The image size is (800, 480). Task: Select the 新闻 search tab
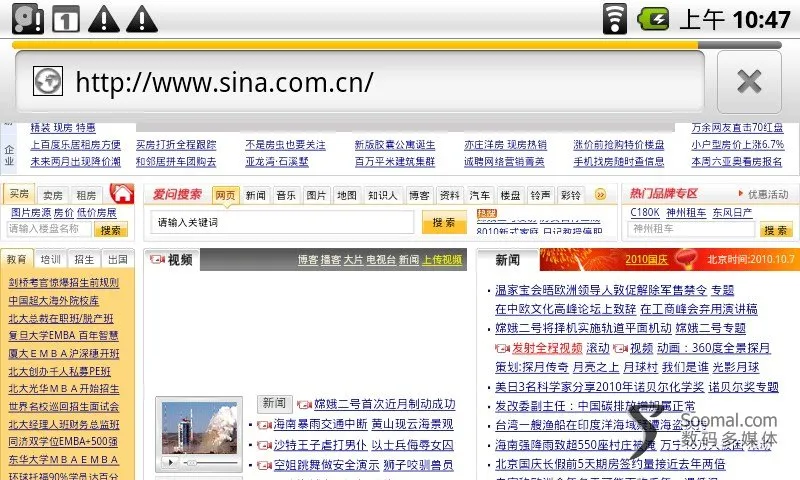[256, 195]
